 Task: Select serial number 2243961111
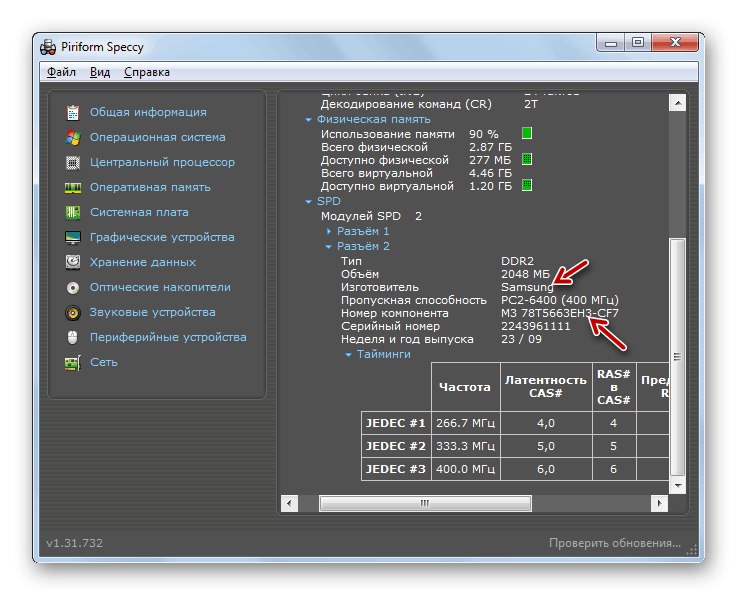coord(536,326)
